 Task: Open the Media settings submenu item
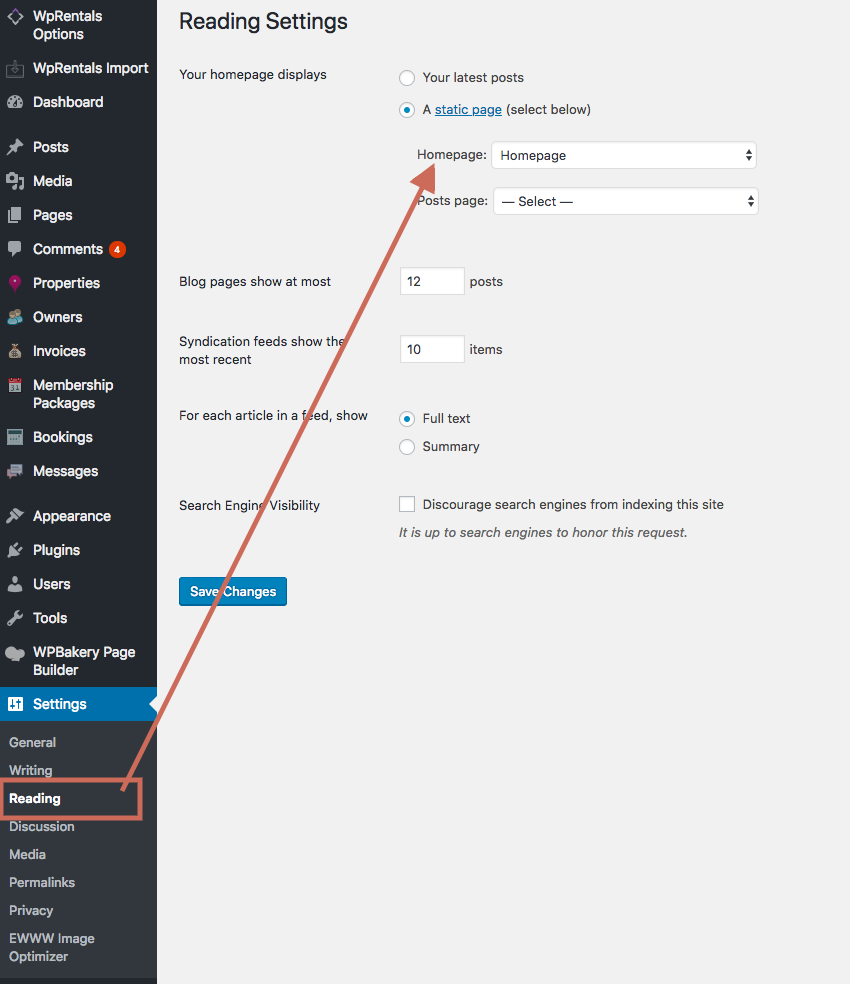[28, 855]
